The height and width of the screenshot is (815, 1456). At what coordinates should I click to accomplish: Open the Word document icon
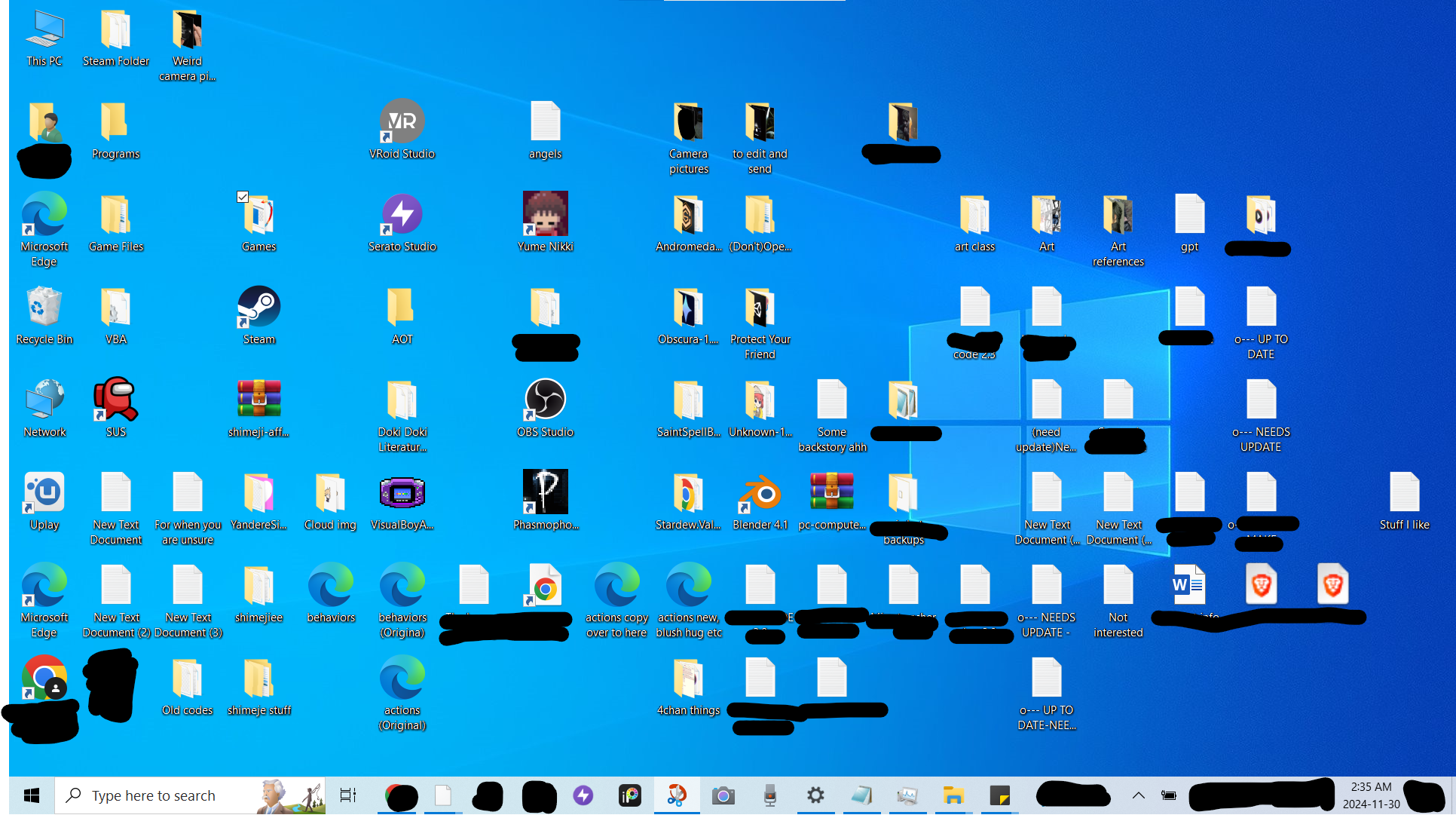[x=1189, y=584]
